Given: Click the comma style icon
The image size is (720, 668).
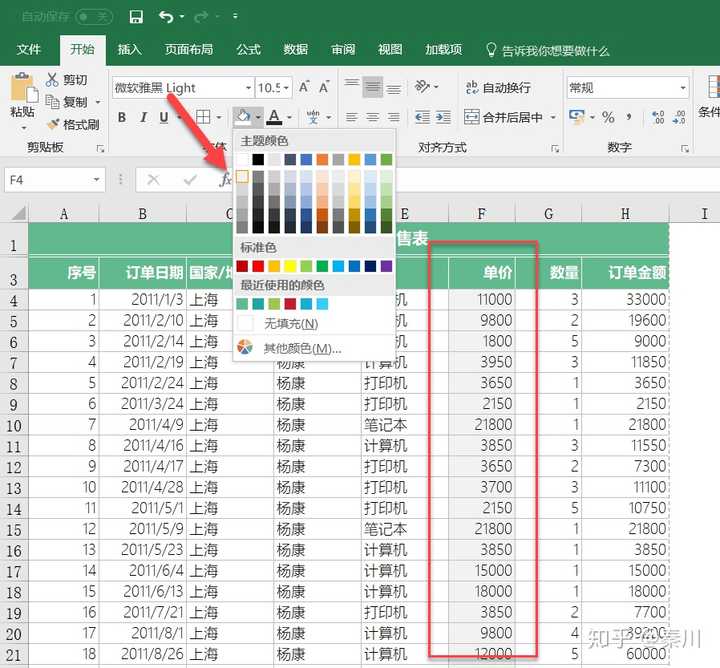Looking at the screenshot, I should tap(629, 118).
